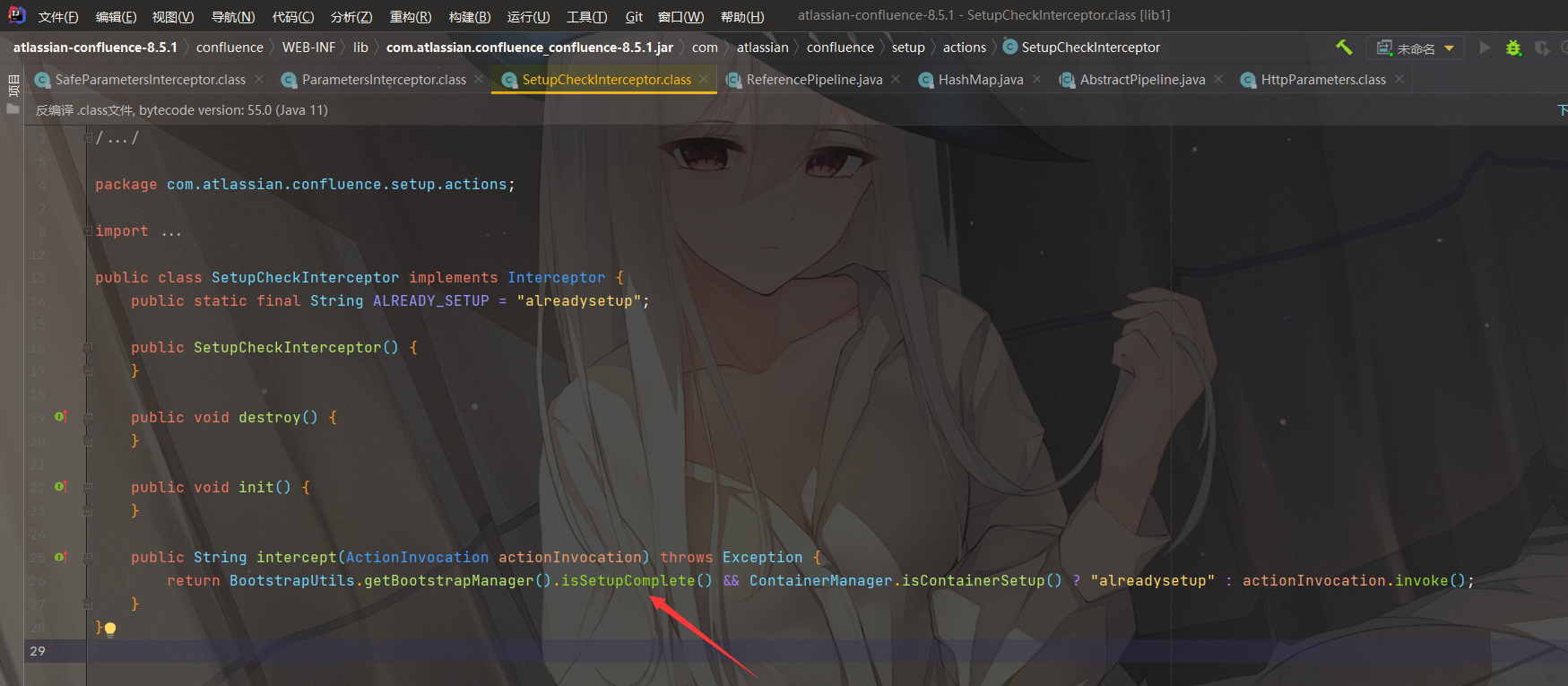The width and height of the screenshot is (1568, 686).
Task: Click the IntelliJ IDEA application logo
Action: 16,15
